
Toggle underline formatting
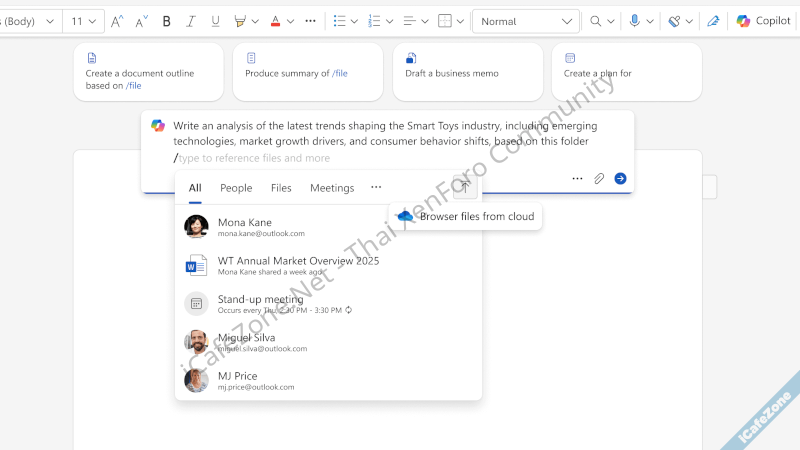pyautogui.click(x=215, y=21)
